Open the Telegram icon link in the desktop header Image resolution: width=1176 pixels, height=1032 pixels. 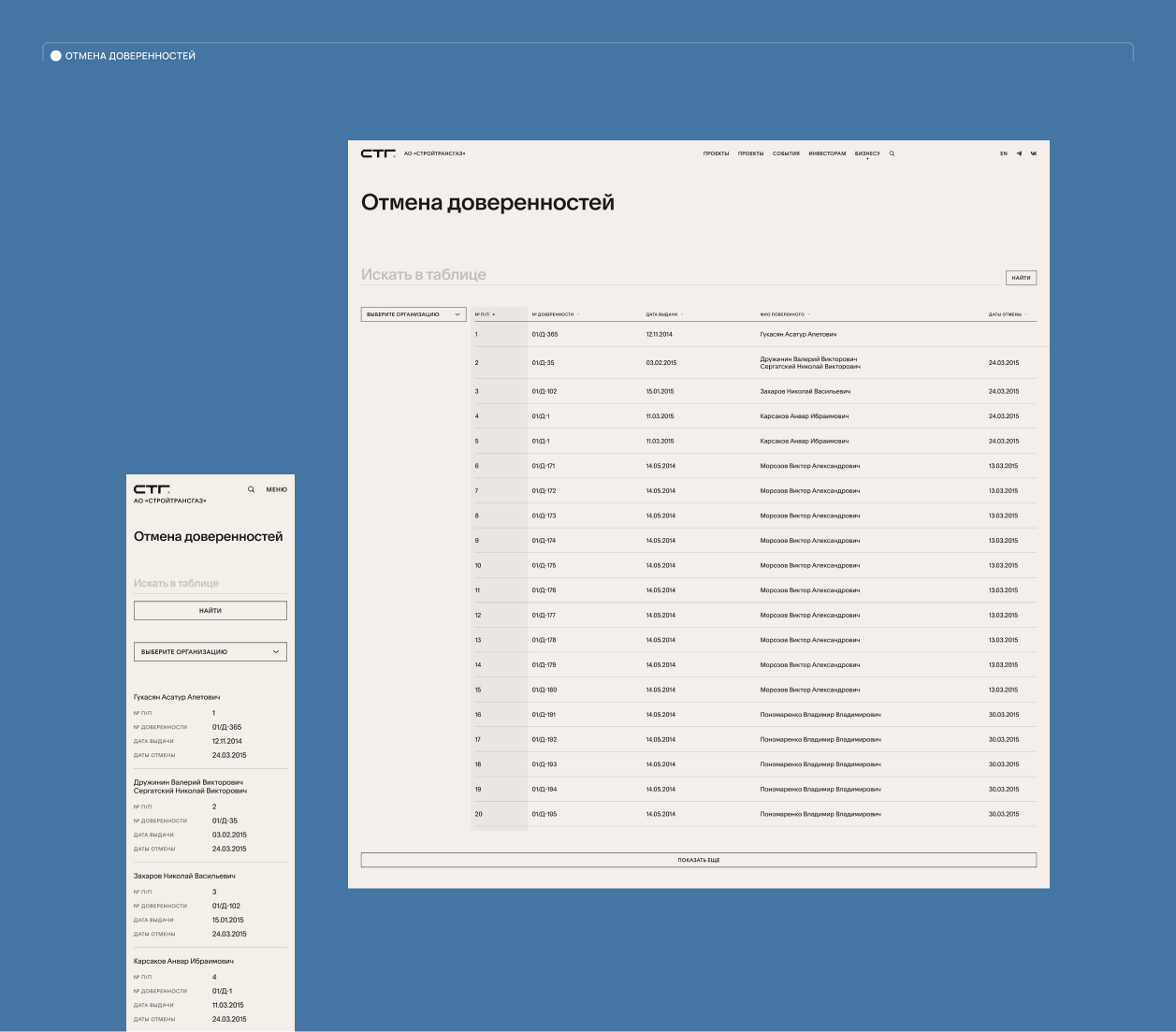(1019, 153)
